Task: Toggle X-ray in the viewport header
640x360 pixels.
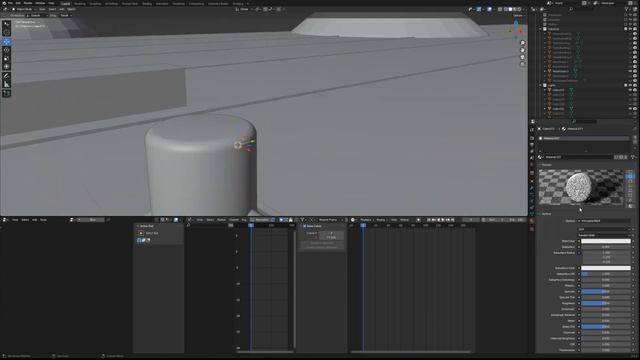Action: coord(500,9)
